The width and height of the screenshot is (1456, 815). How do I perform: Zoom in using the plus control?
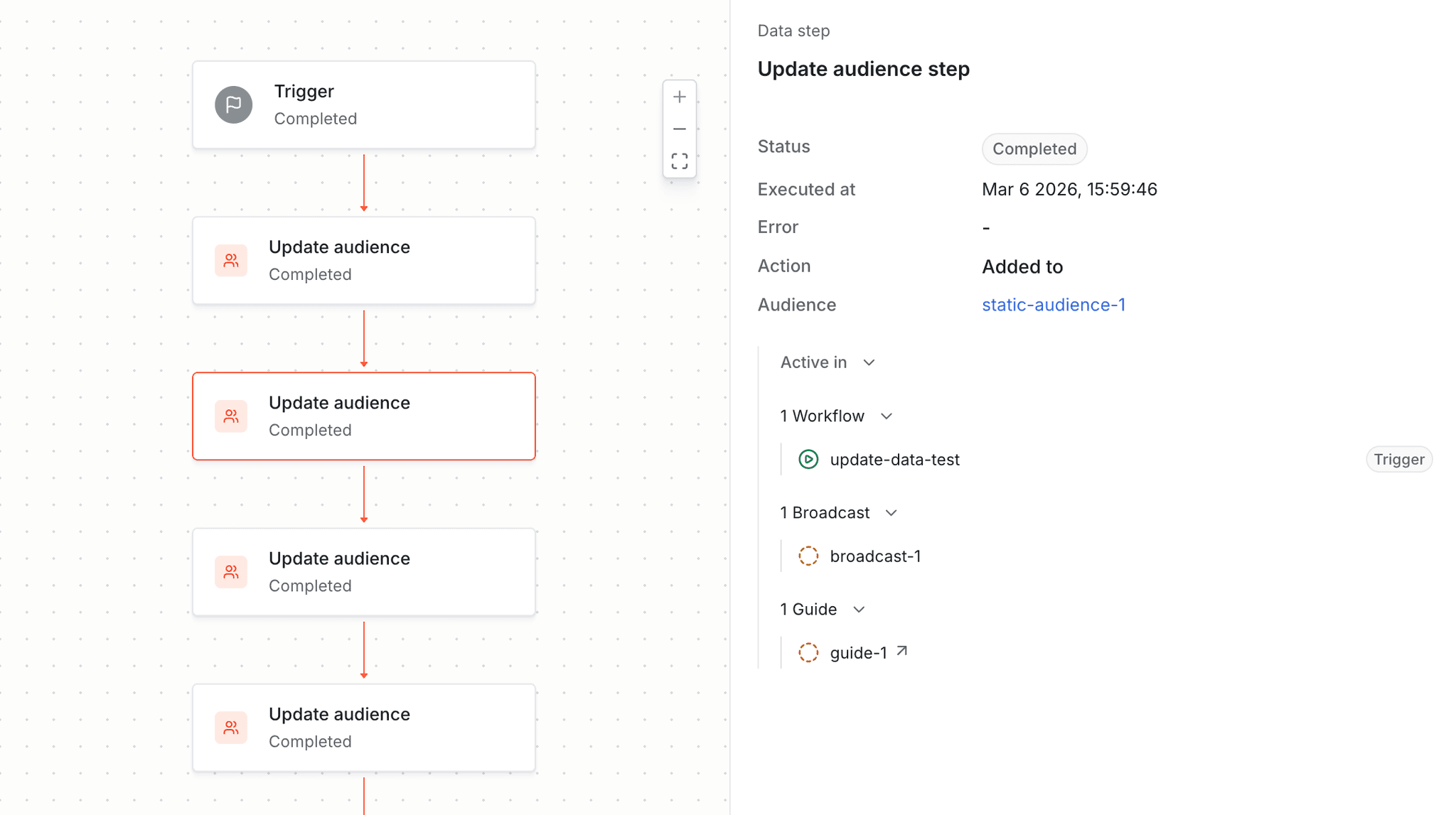(680, 97)
